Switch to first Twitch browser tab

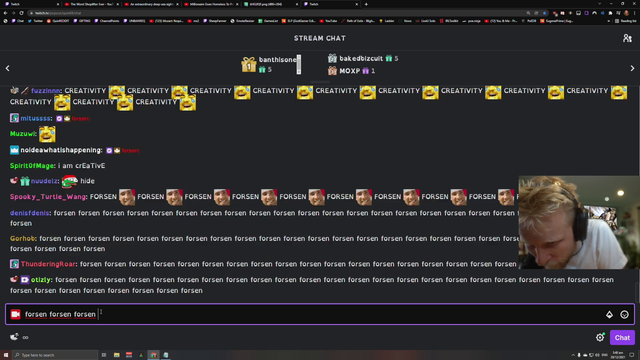coord(31,4)
